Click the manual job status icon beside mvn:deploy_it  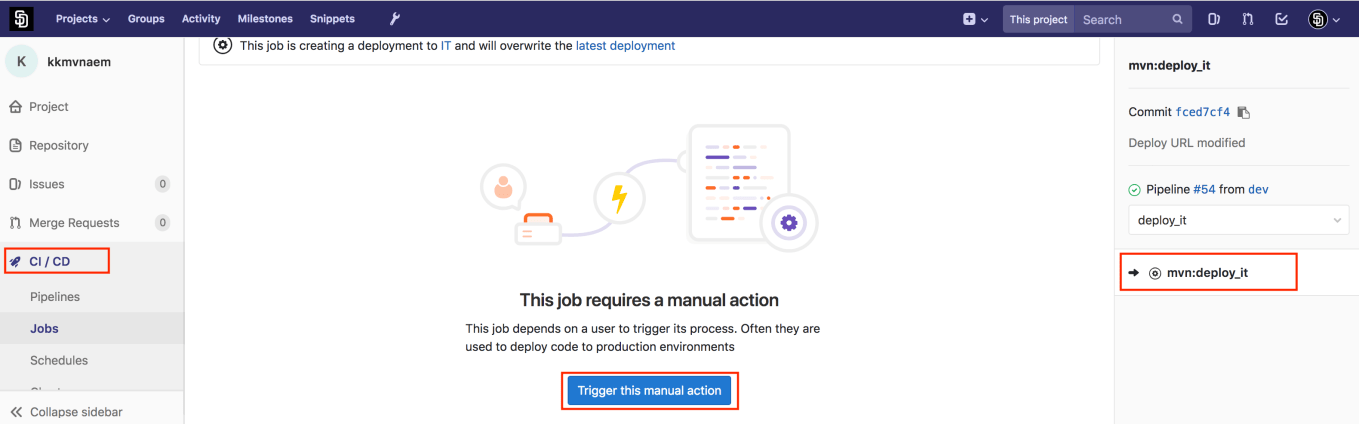(1155, 273)
